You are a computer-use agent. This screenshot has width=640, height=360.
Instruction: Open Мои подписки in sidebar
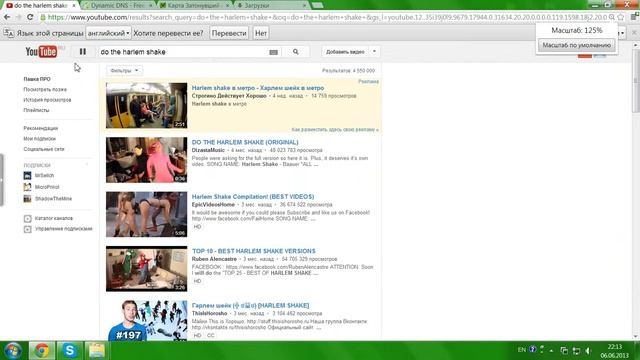tap(40, 139)
